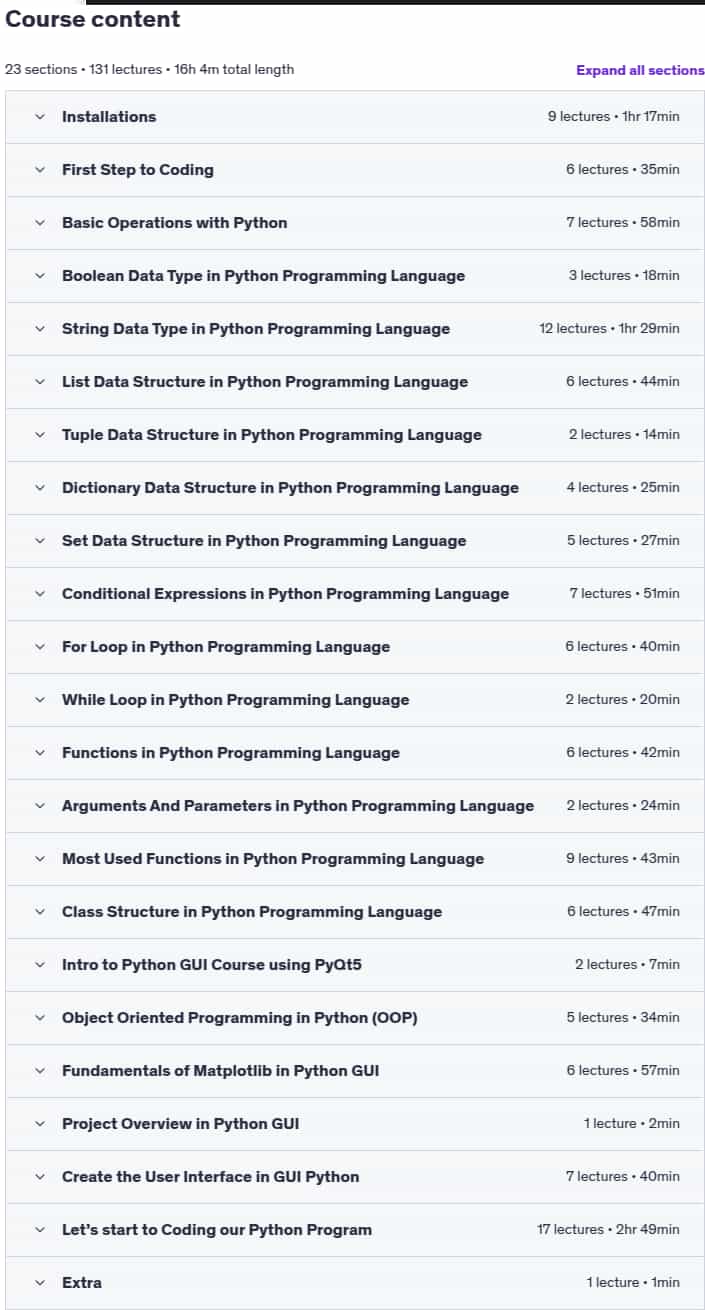This screenshot has width=705, height=1310.
Task: Click the 23 sections summary text
Action: [x=150, y=70]
